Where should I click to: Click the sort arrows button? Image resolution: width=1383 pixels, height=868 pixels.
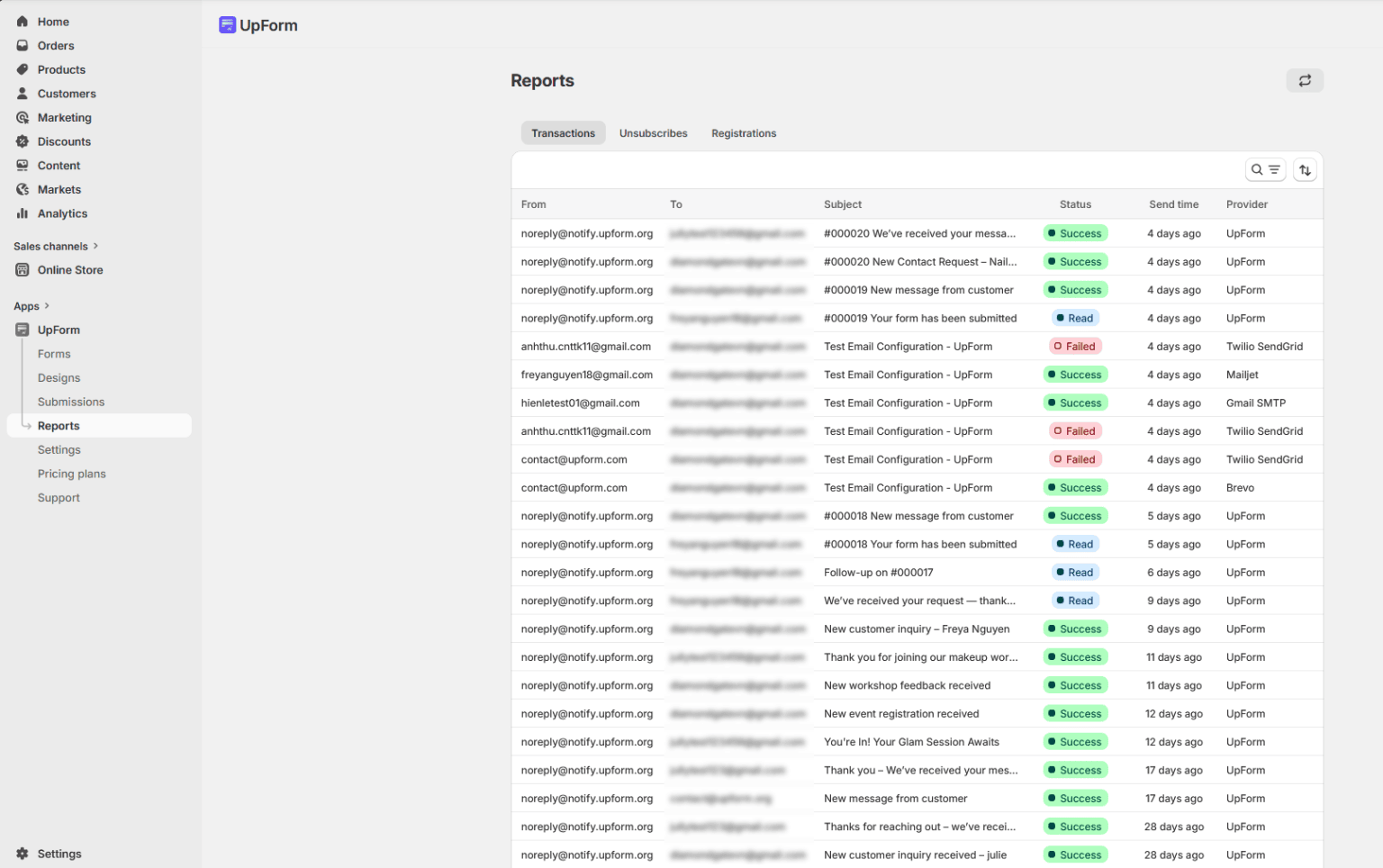pos(1305,169)
